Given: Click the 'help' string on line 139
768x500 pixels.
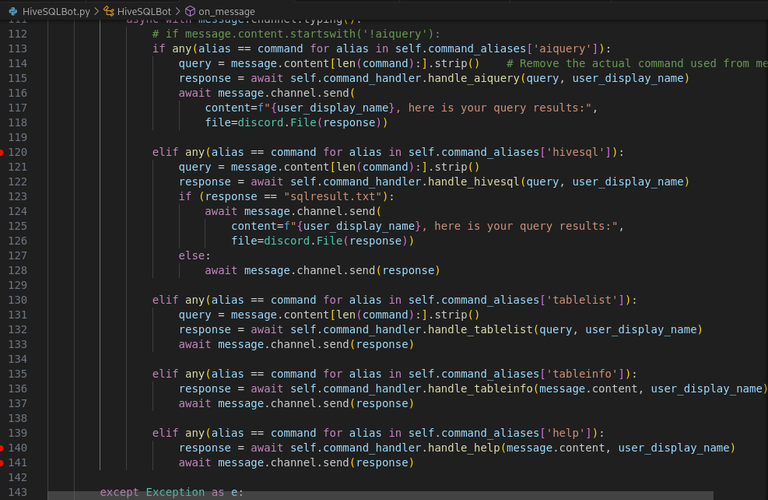Looking at the screenshot, I should (x=566, y=433).
